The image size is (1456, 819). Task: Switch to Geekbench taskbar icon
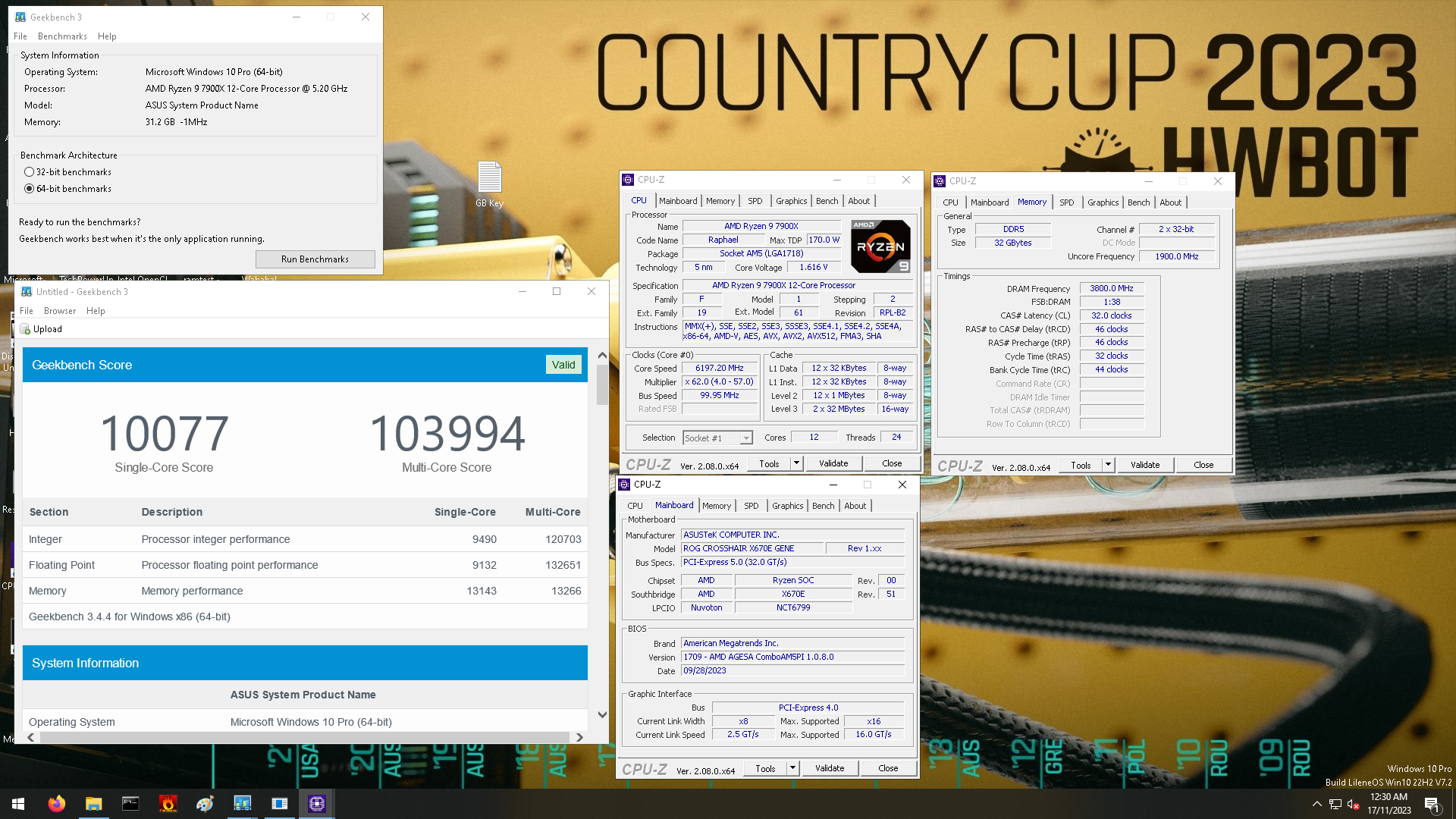click(242, 804)
